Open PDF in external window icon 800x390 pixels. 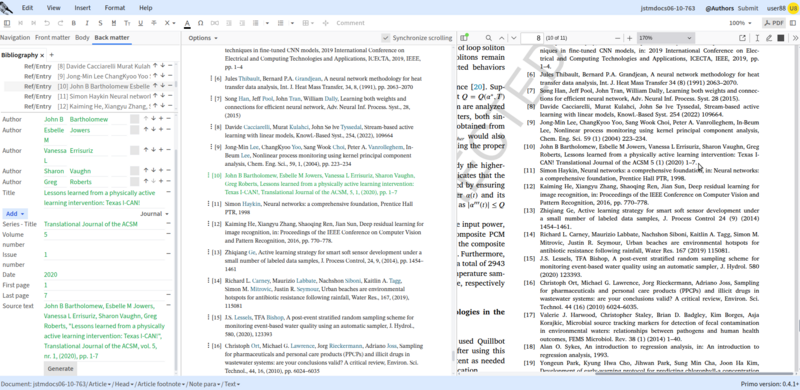coord(742,38)
